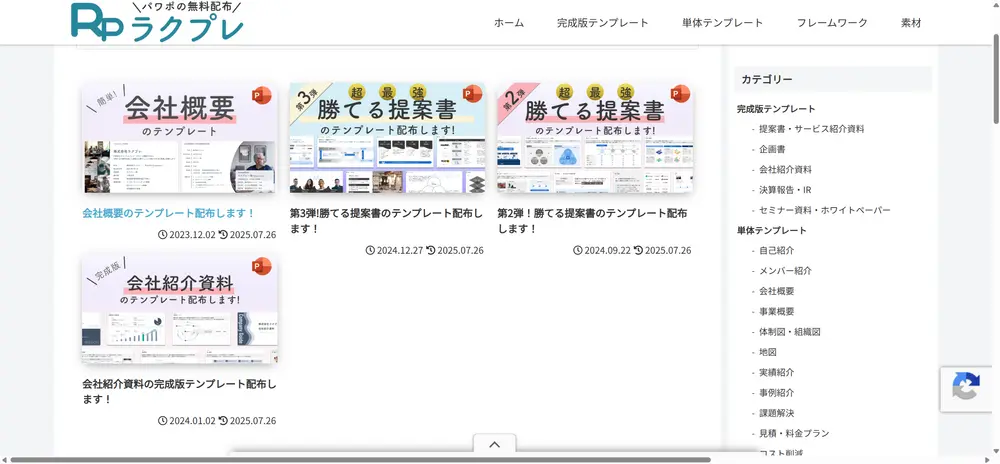The width and height of the screenshot is (1000, 464).
Task: Open the 完成版テンプレート nav menu
Action: pyautogui.click(x=603, y=23)
